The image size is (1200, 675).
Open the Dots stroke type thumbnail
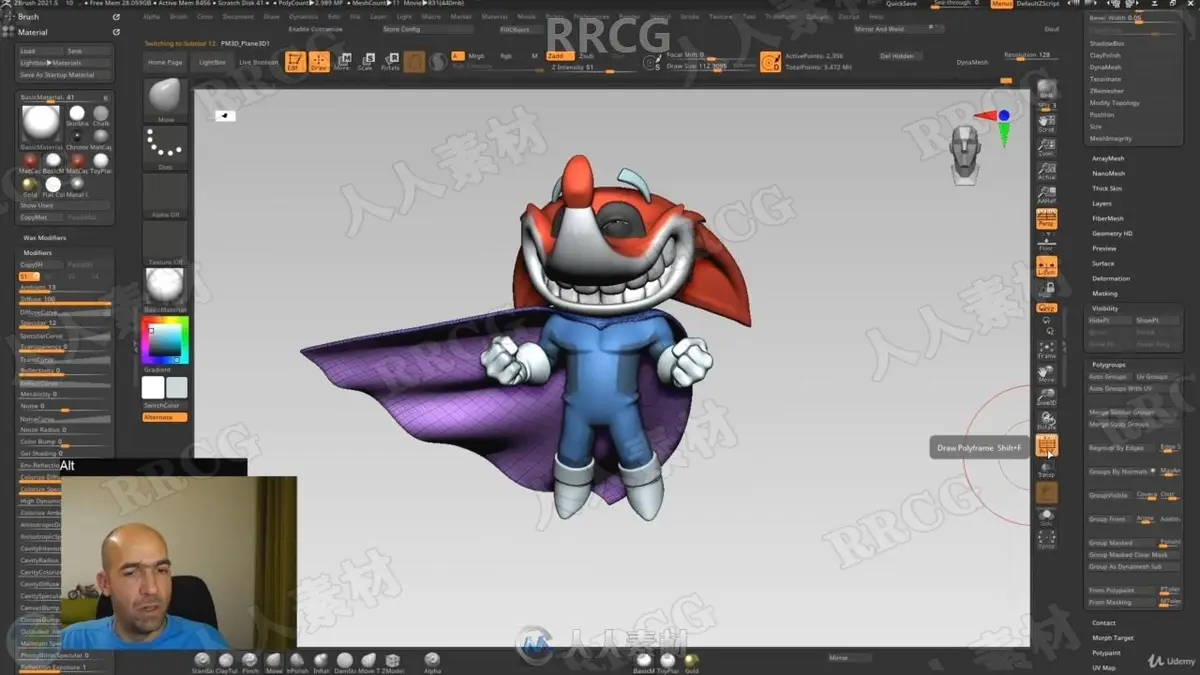(x=165, y=148)
